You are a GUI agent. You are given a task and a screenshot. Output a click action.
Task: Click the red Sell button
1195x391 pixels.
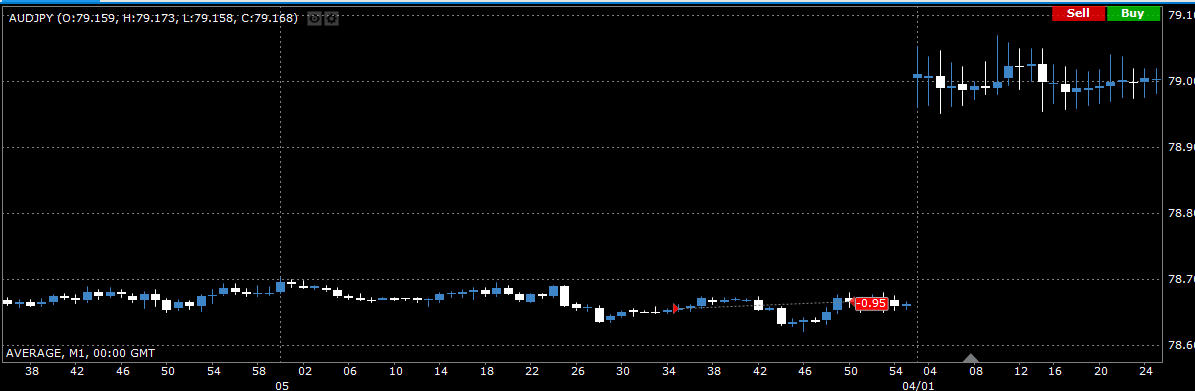coord(1078,14)
